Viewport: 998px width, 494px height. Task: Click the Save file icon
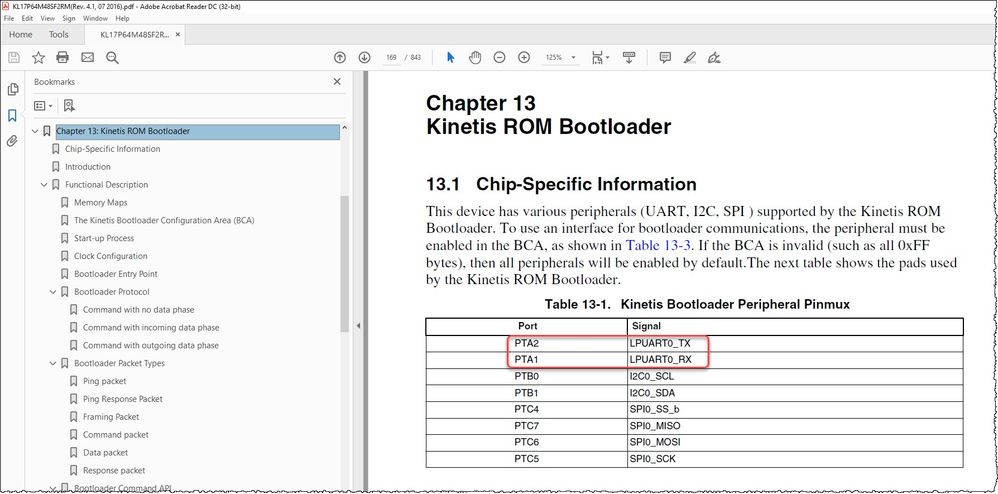click(13, 58)
